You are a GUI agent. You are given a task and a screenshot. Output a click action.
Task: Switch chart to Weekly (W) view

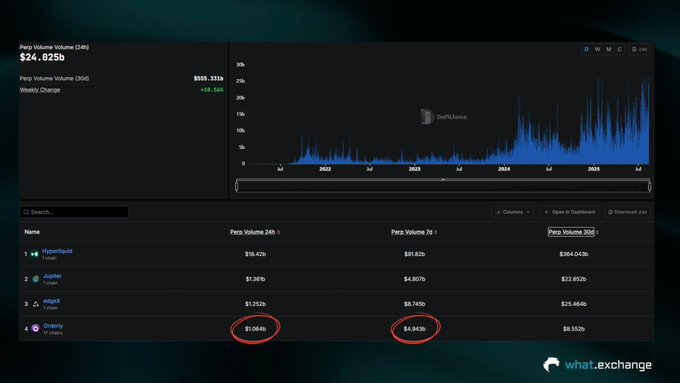(597, 49)
